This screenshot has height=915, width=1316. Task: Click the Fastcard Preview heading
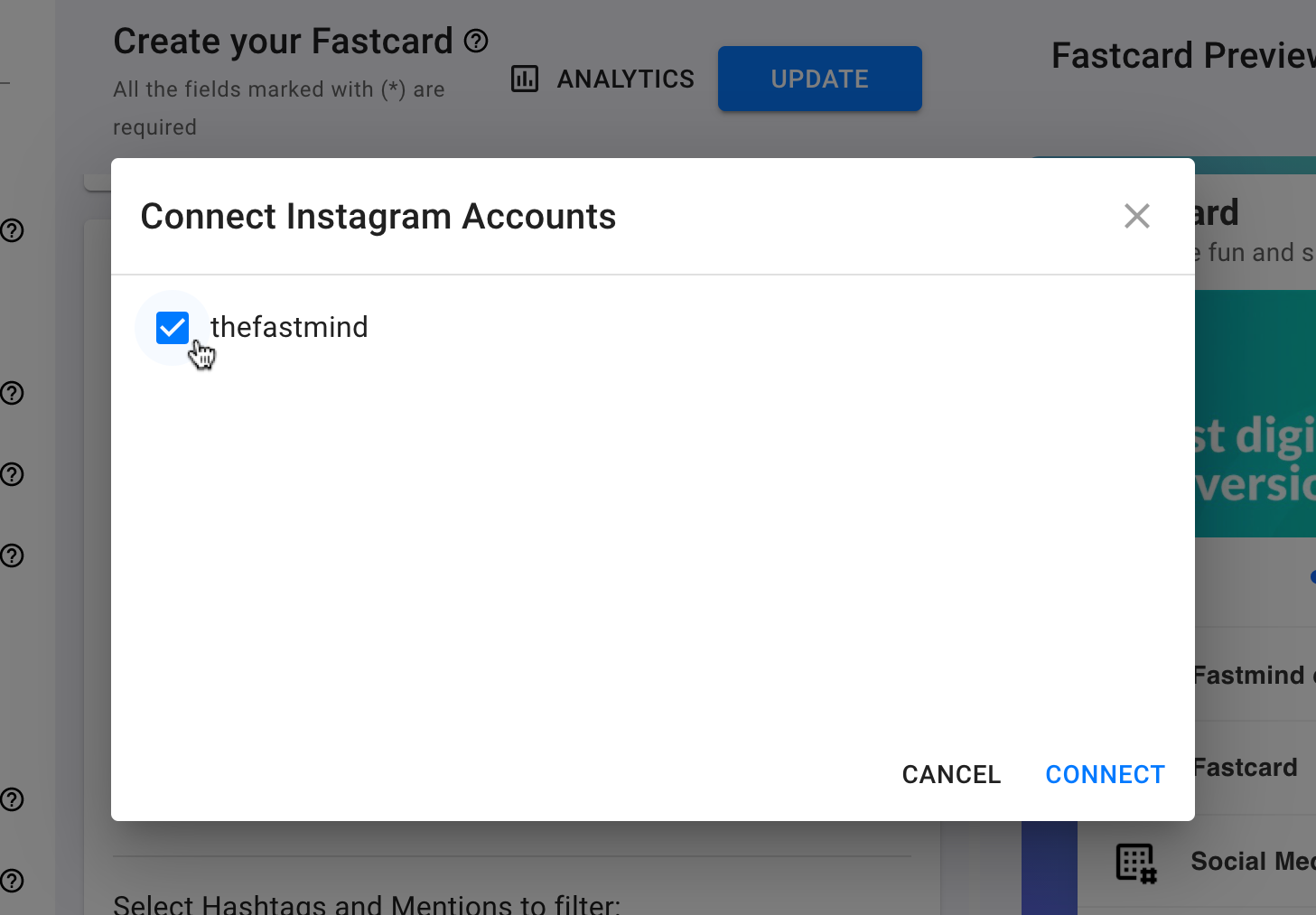click(1183, 56)
